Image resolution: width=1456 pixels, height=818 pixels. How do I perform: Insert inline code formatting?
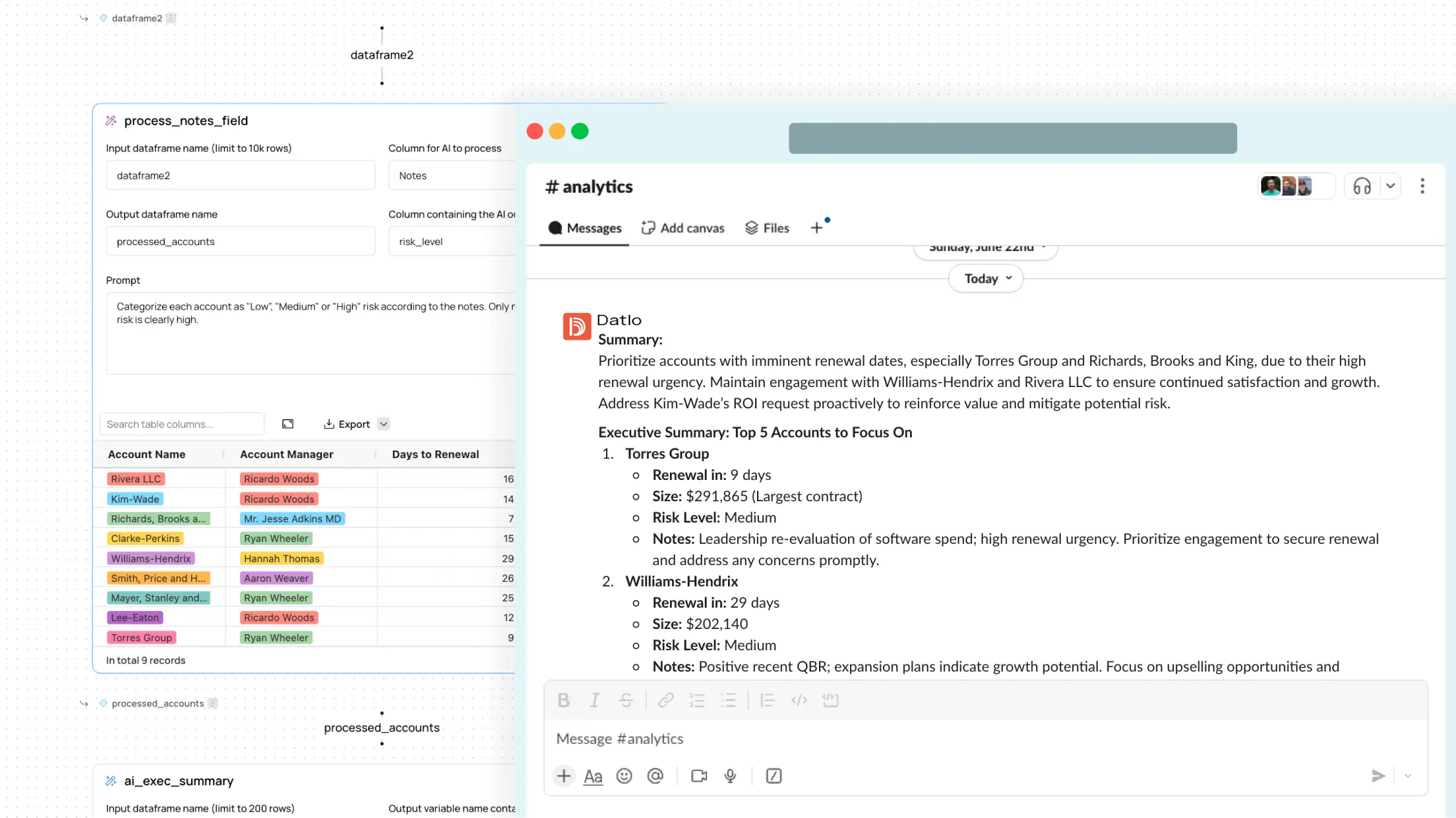(x=799, y=700)
